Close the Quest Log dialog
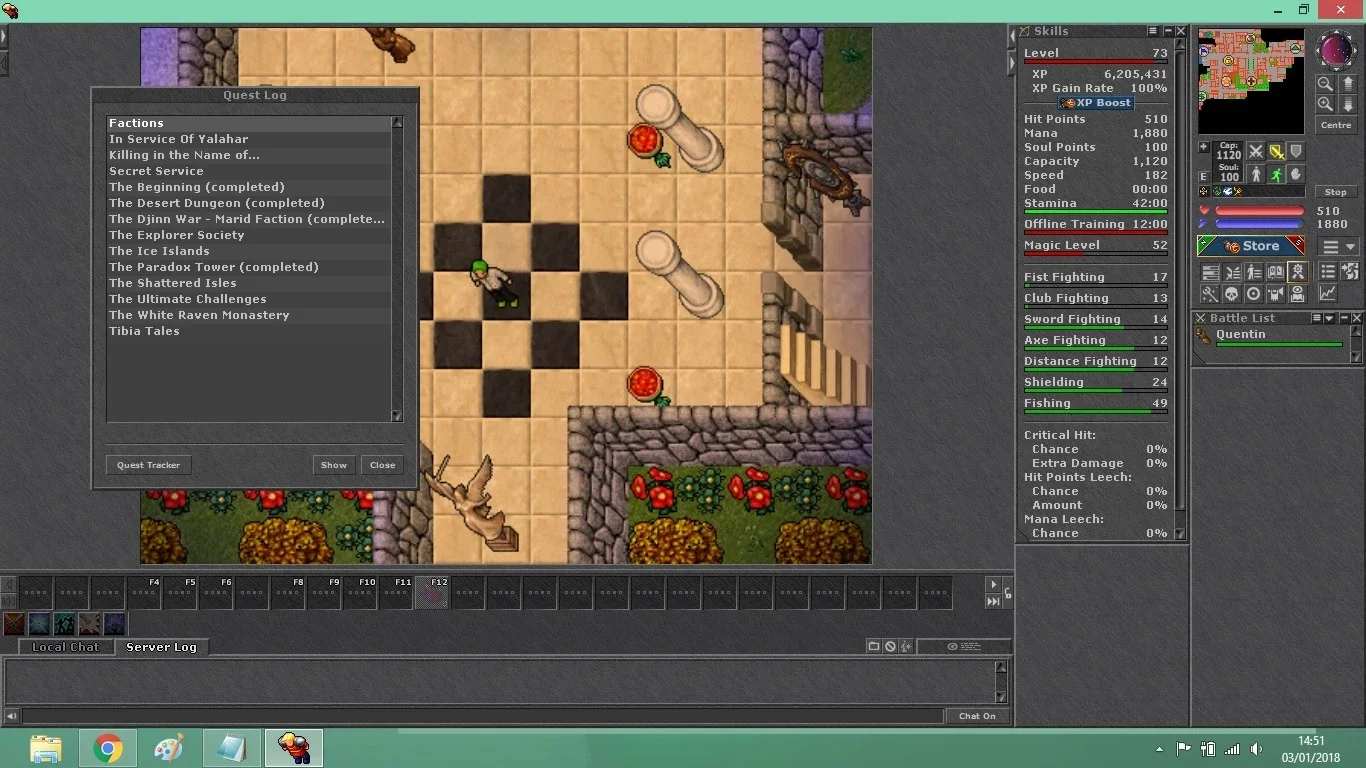Image resolution: width=1366 pixels, height=768 pixels. tap(383, 465)
